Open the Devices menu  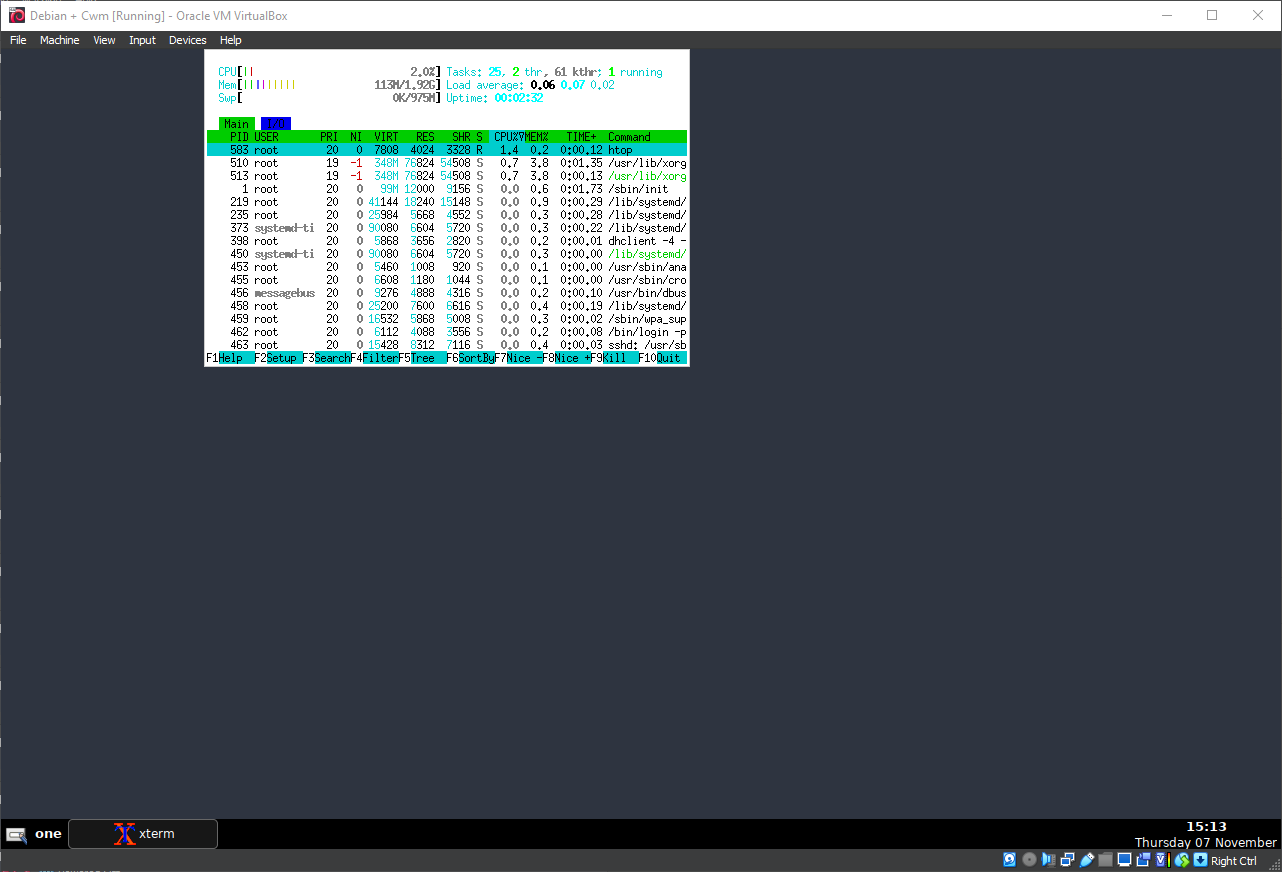pos(187,40)
